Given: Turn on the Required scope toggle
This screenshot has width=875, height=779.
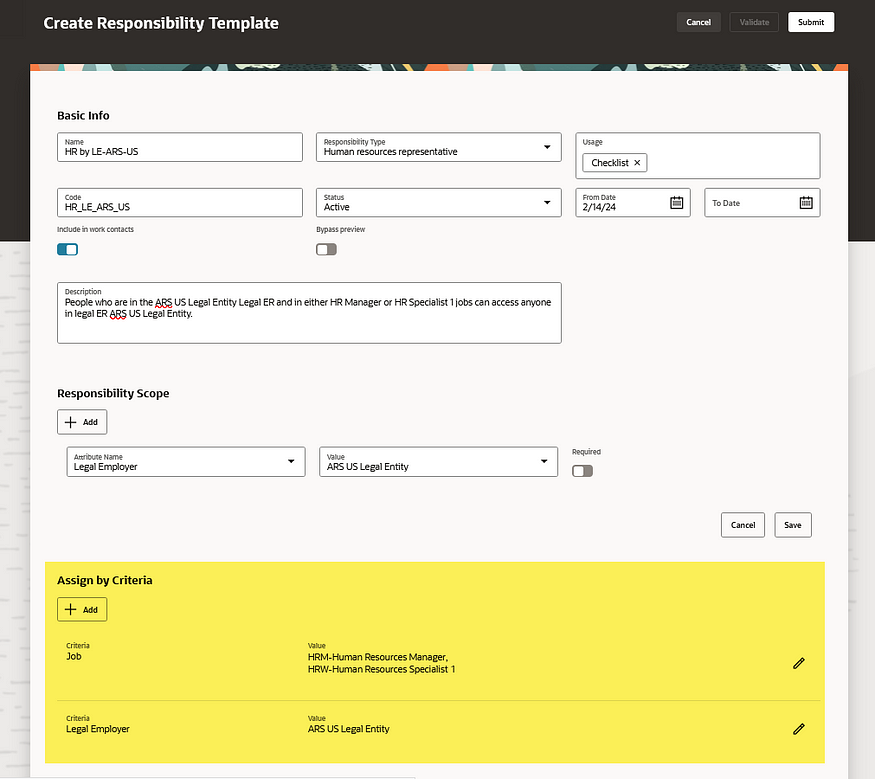Looking at the screenshot, I should pyautogui.click(x=582, y=471).
